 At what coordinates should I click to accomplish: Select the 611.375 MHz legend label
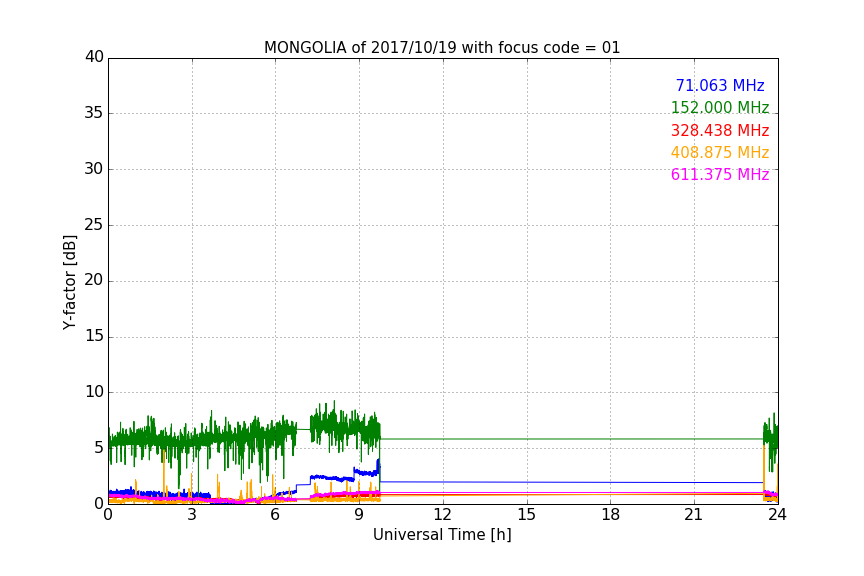[x=720, y=175]
